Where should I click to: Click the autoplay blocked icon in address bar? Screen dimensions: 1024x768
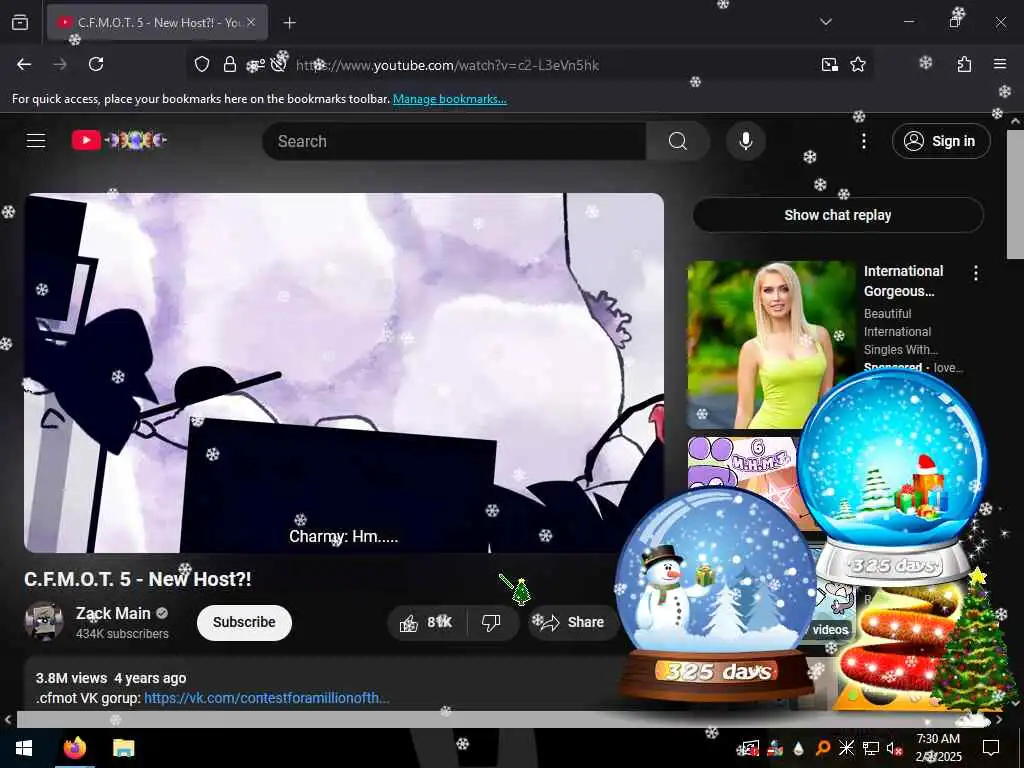click(279, 63)
